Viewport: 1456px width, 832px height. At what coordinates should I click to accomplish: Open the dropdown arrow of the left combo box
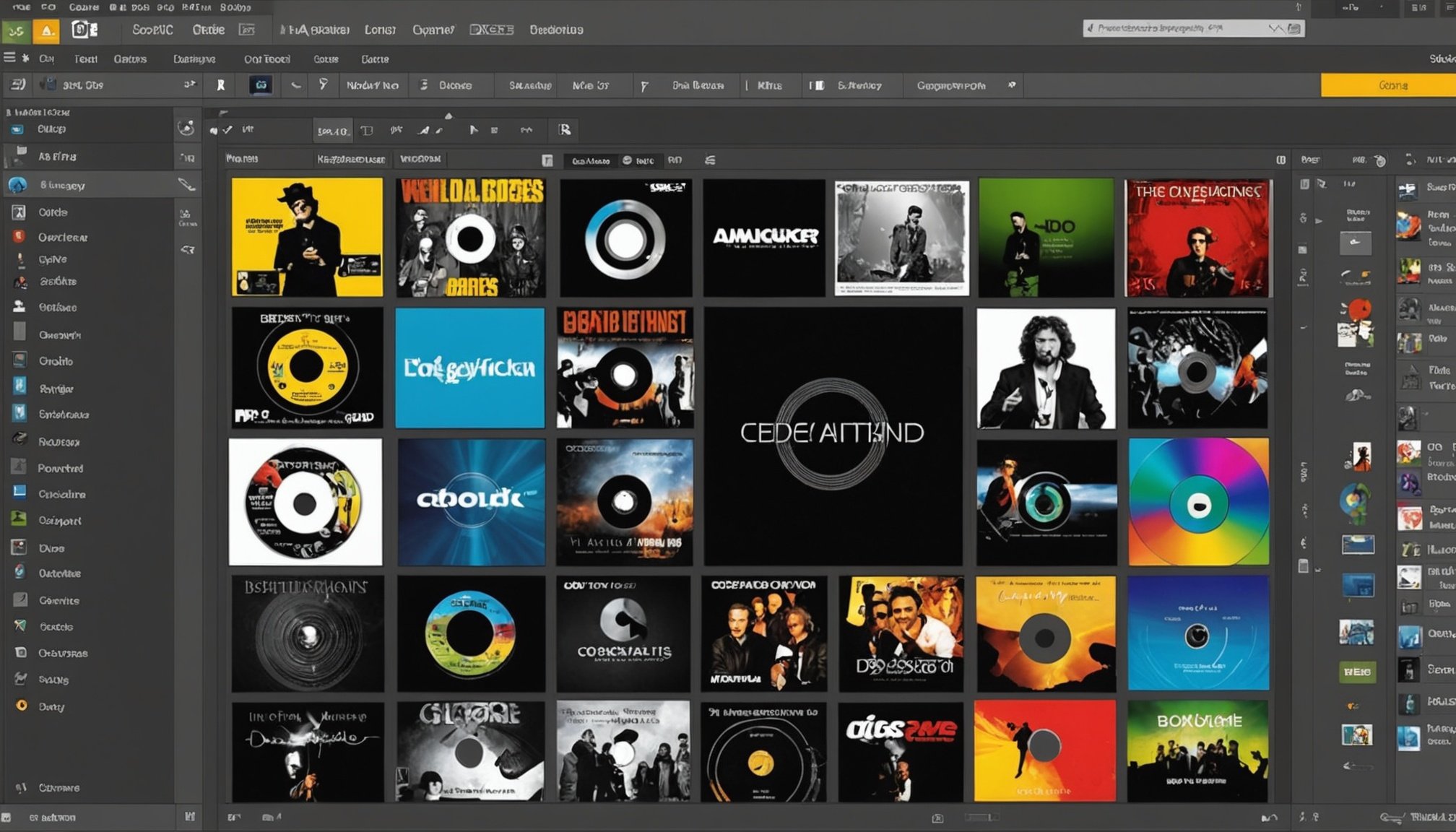(189, 85)
